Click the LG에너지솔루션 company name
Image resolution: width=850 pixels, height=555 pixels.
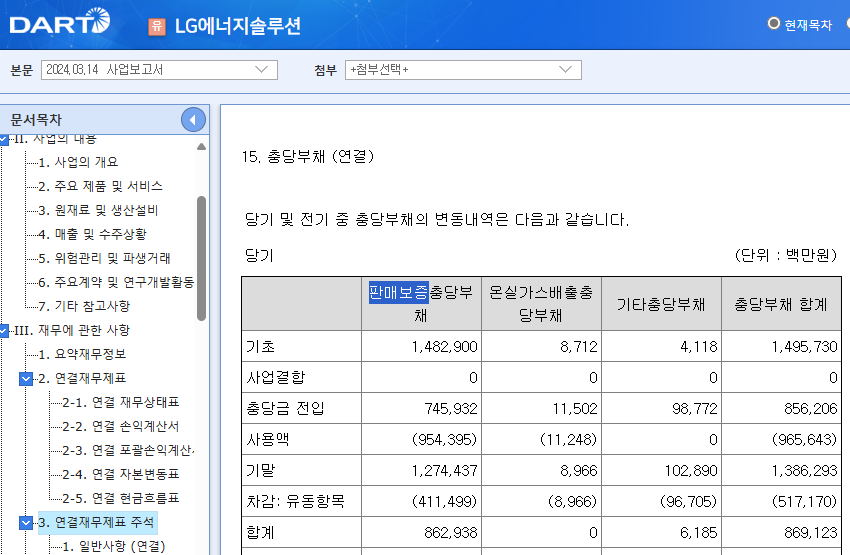coord(237,26)
